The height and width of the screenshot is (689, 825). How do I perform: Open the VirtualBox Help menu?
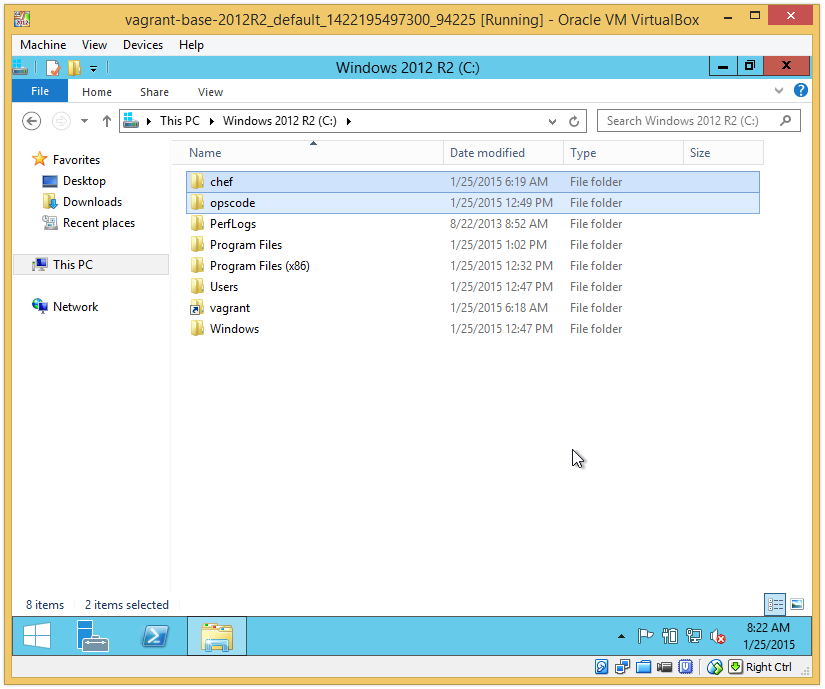[191, 45]
